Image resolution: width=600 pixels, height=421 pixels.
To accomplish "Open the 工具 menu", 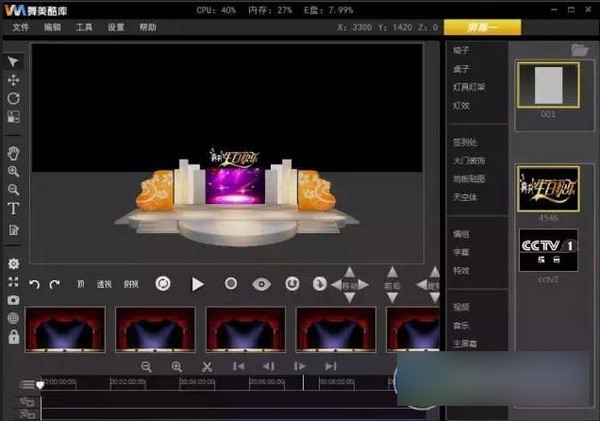I will [x=84, y=27].
